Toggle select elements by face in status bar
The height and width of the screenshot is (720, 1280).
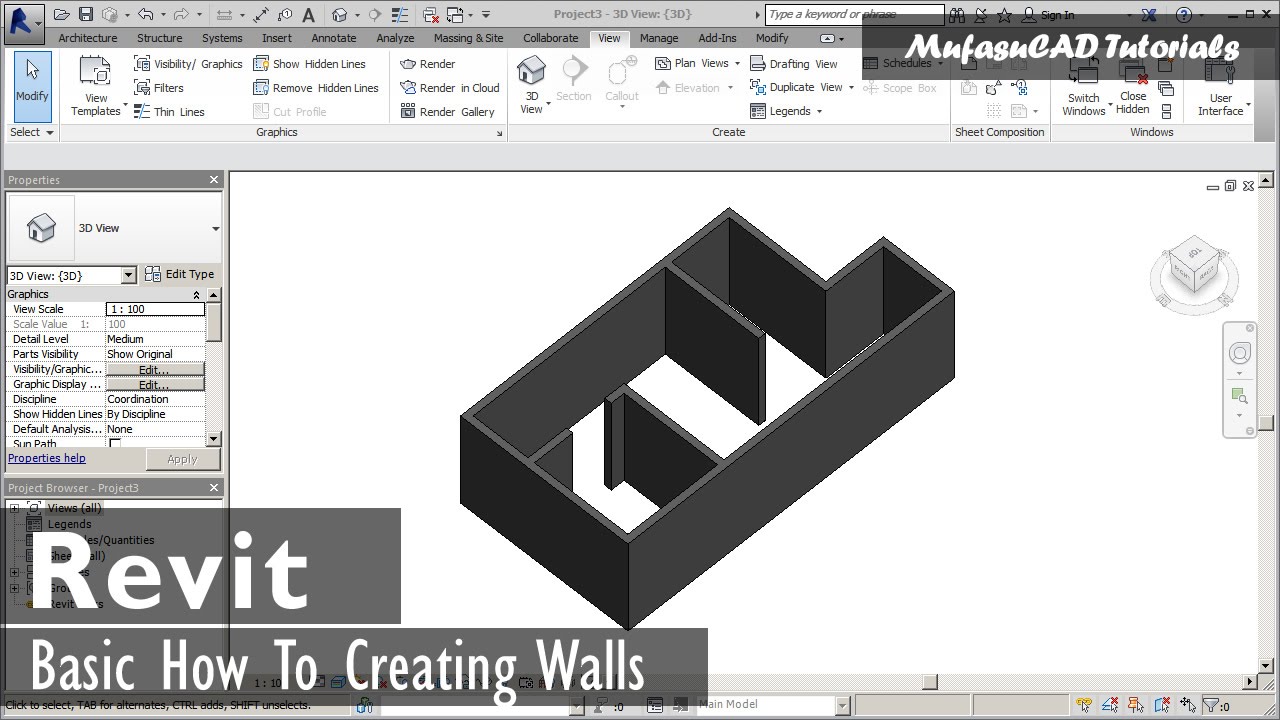click(x=1162, y=705)
